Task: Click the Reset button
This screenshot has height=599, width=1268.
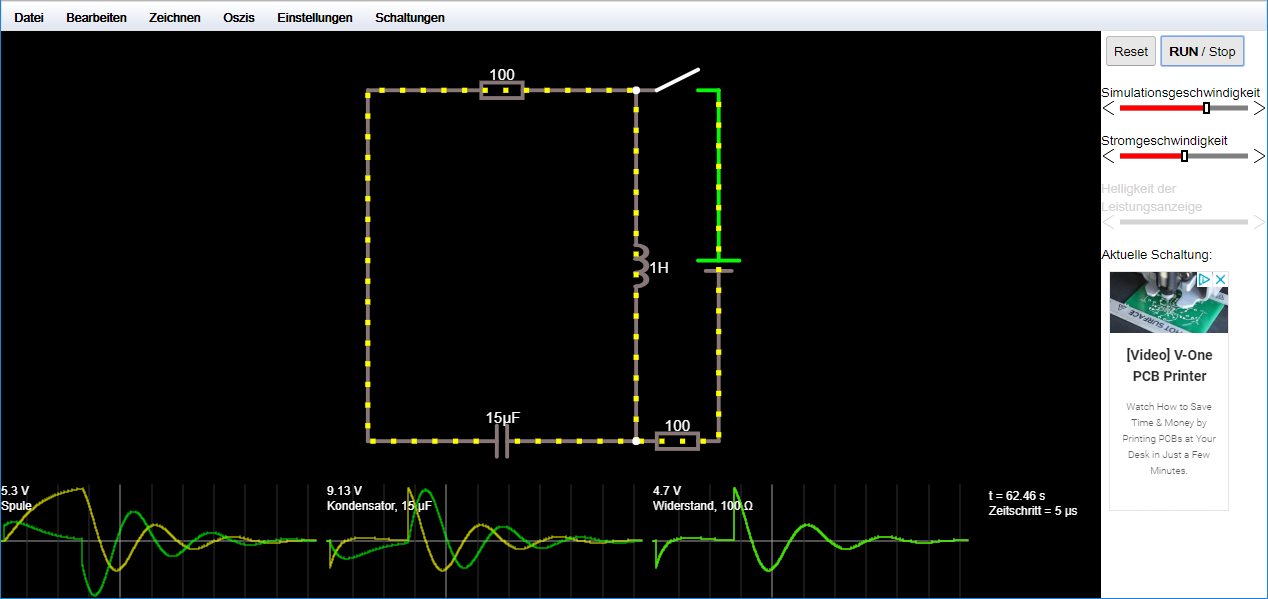Action: (x=1131, y=51)
